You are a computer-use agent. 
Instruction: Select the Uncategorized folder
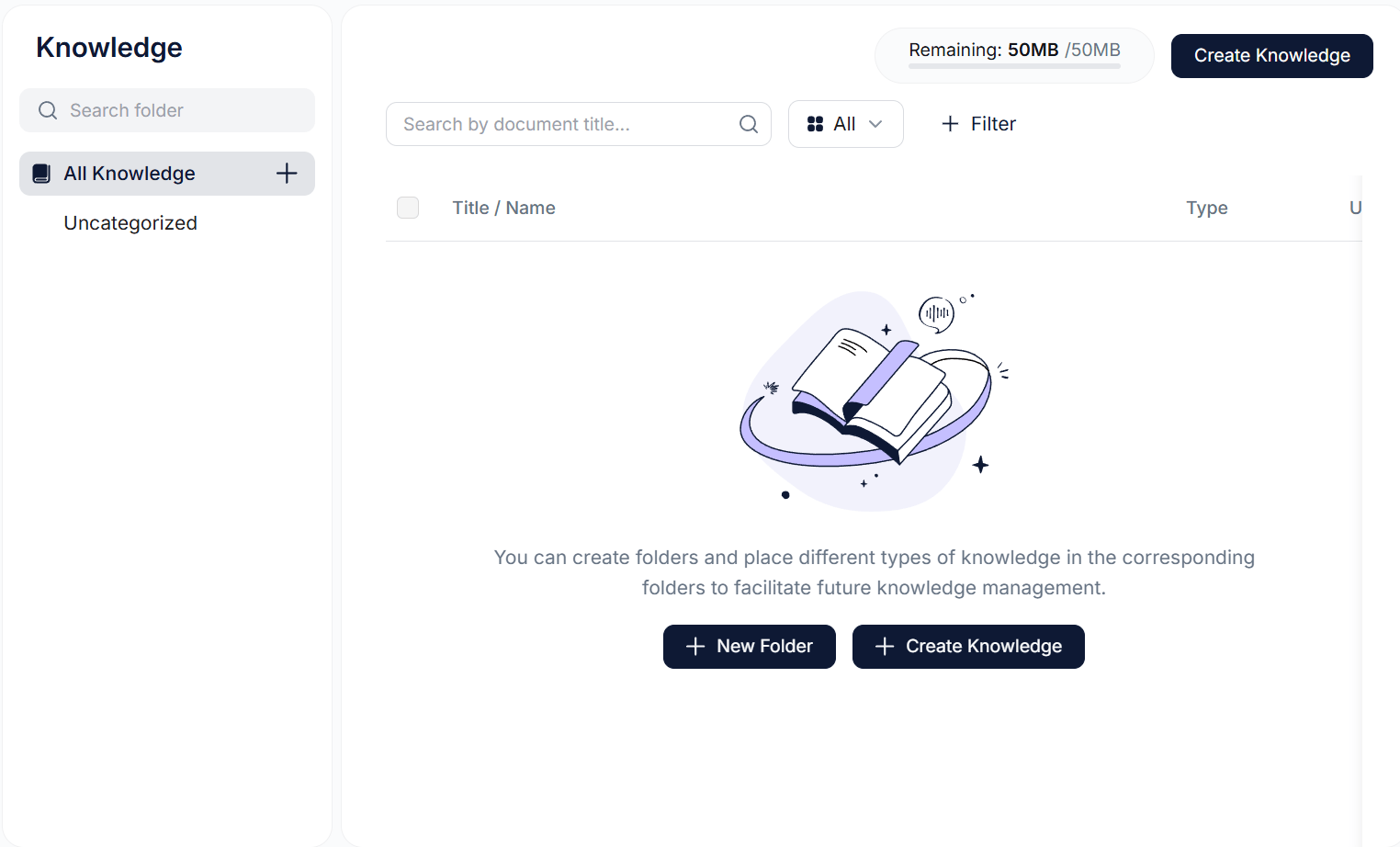point(130,222)
